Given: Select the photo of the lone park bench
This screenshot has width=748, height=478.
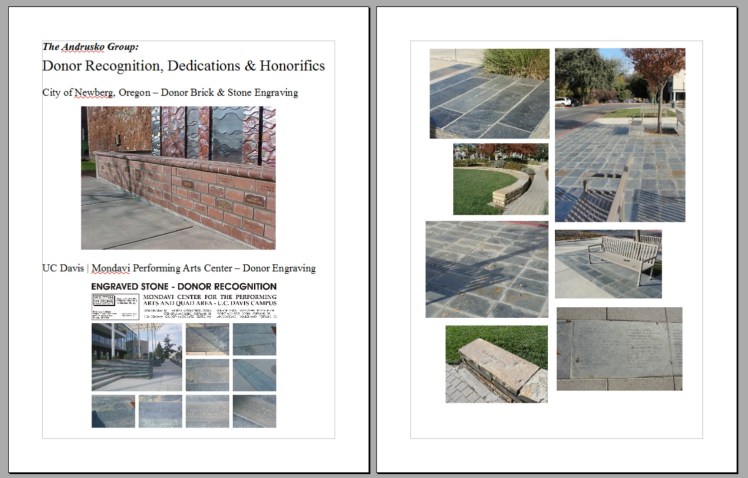Looking at the screenshot, I should [x=608, y=263].
